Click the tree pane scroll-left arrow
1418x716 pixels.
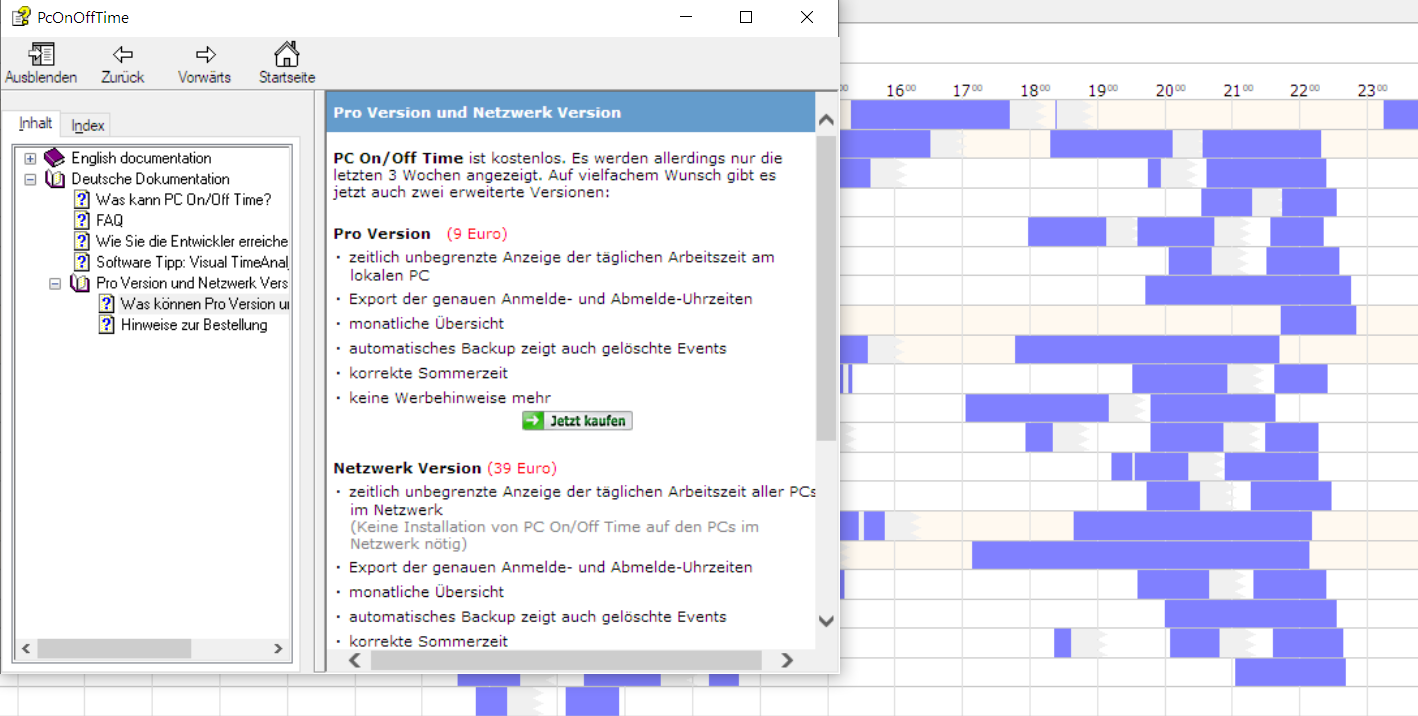[26, 649]
